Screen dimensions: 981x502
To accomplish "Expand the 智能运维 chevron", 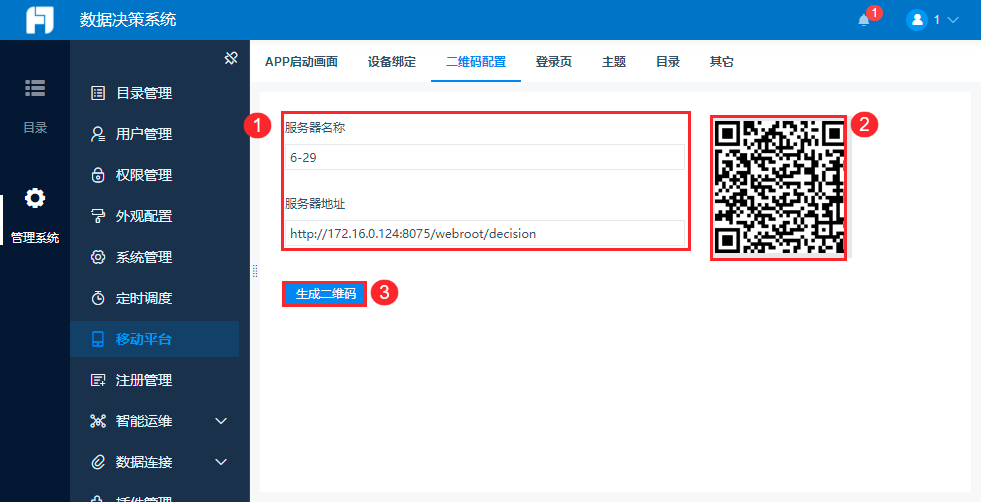I will click(x=221, y=421).
